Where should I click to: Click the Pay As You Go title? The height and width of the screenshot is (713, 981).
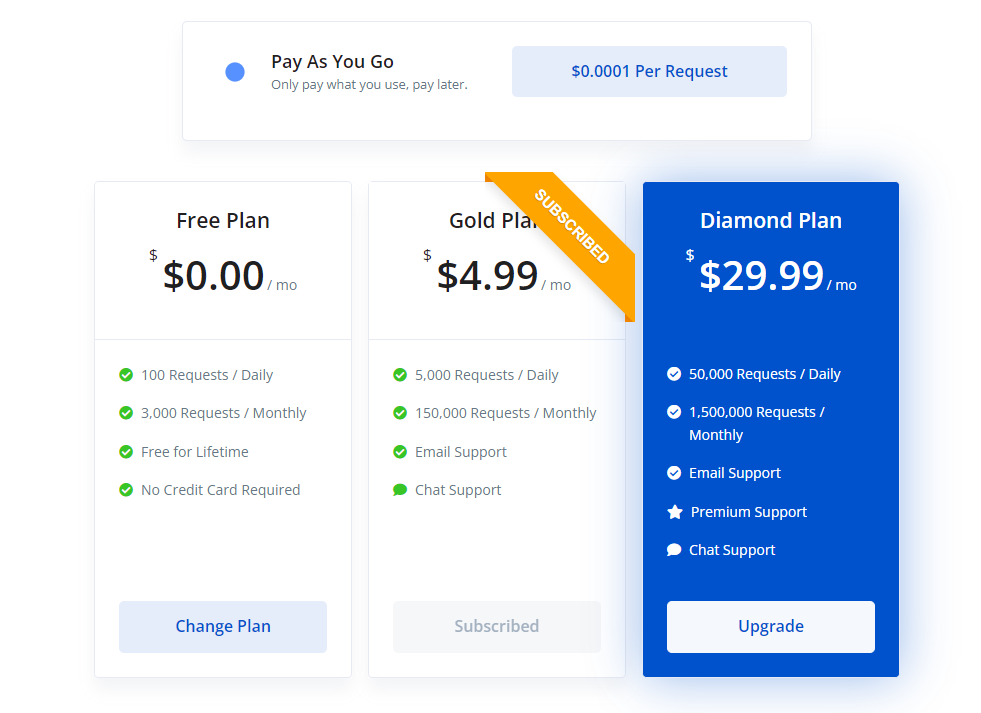tap(332, 62)
